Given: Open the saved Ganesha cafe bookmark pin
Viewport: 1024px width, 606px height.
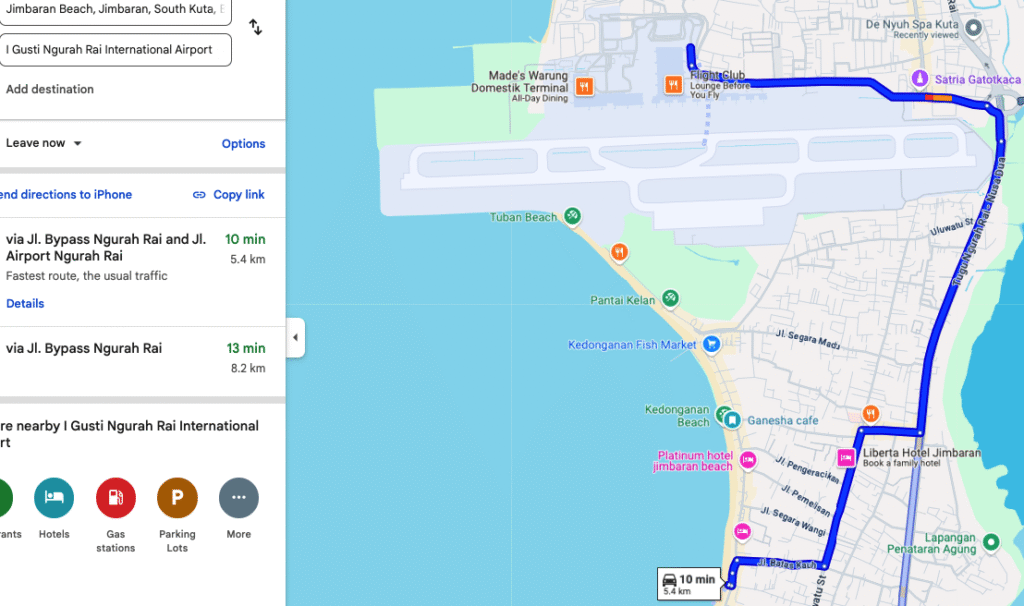Looking at the screenshot, I should pos(732,420).
